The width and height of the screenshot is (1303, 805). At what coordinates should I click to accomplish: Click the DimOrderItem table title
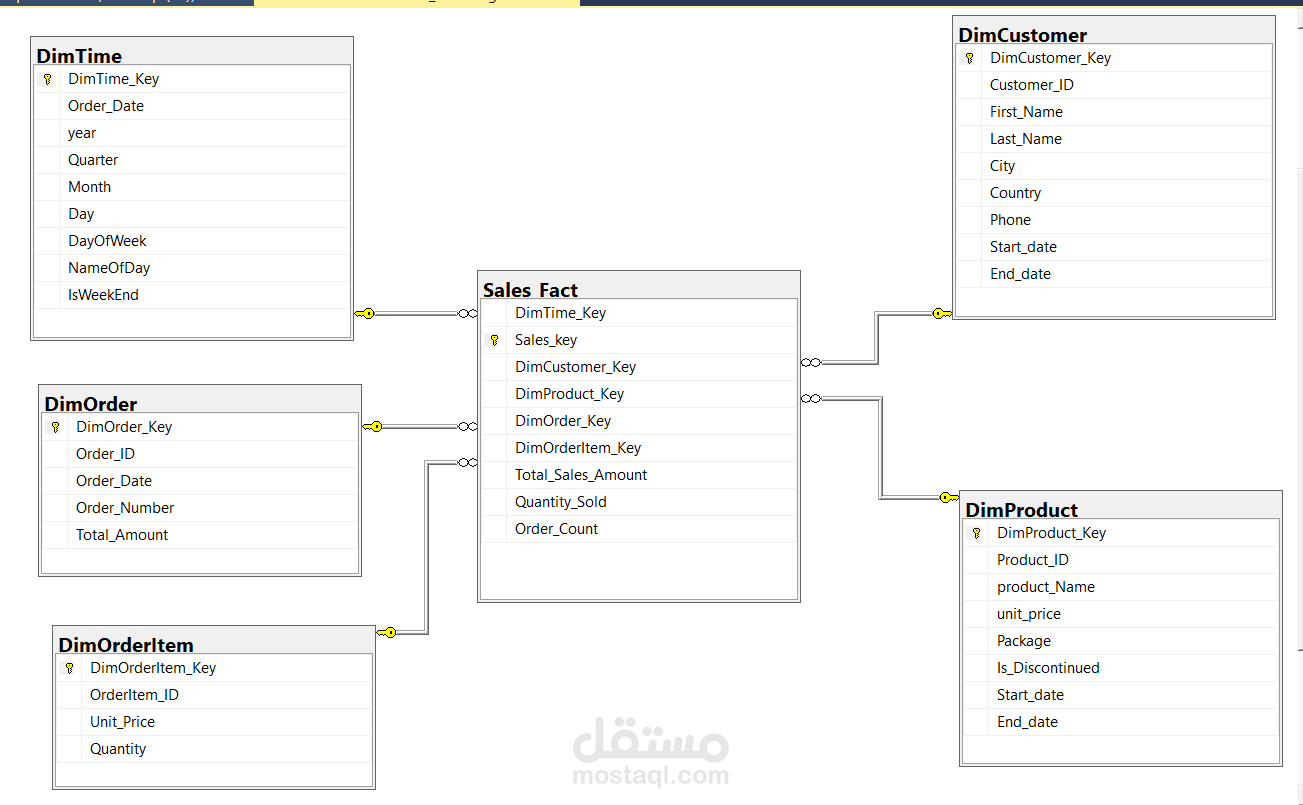click(x=126, y=645)
